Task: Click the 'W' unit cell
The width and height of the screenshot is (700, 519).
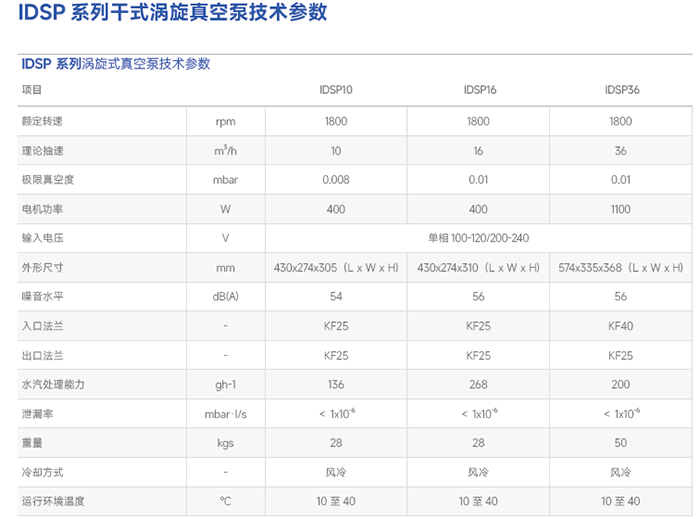Action: click(x=225, y=209)
